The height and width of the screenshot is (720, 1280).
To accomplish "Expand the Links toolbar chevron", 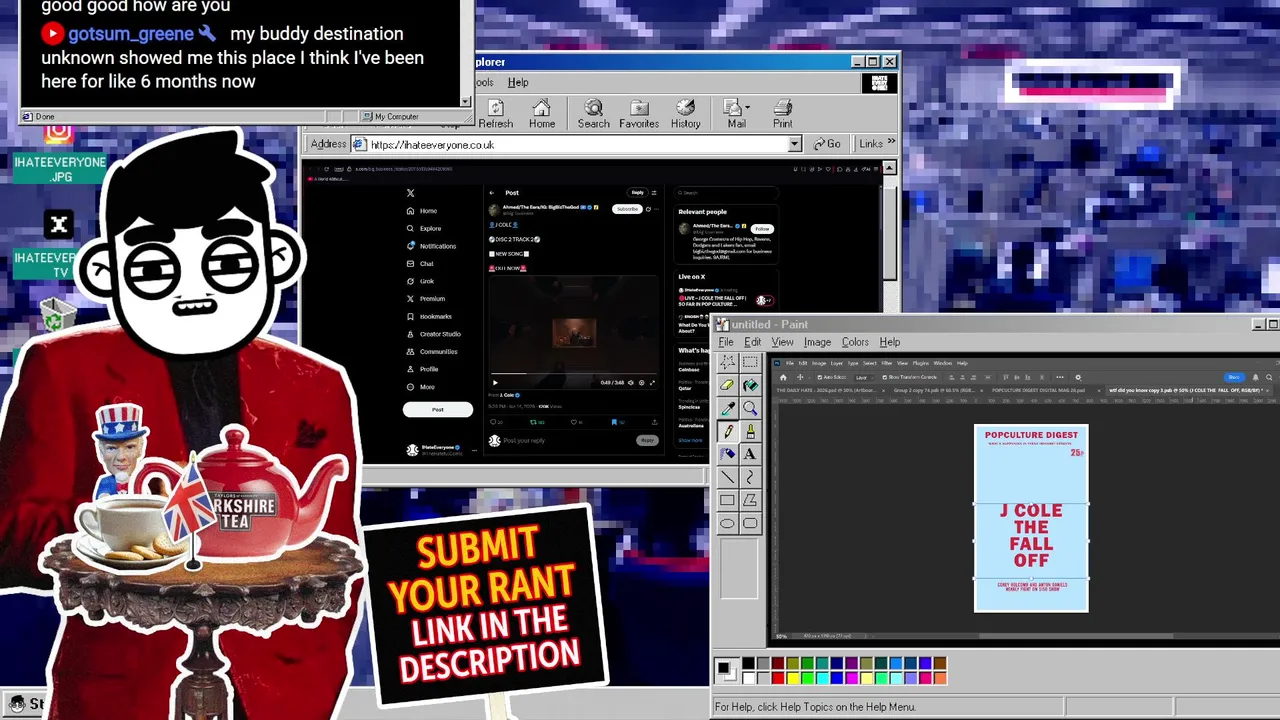I will [x=891, y=143].
